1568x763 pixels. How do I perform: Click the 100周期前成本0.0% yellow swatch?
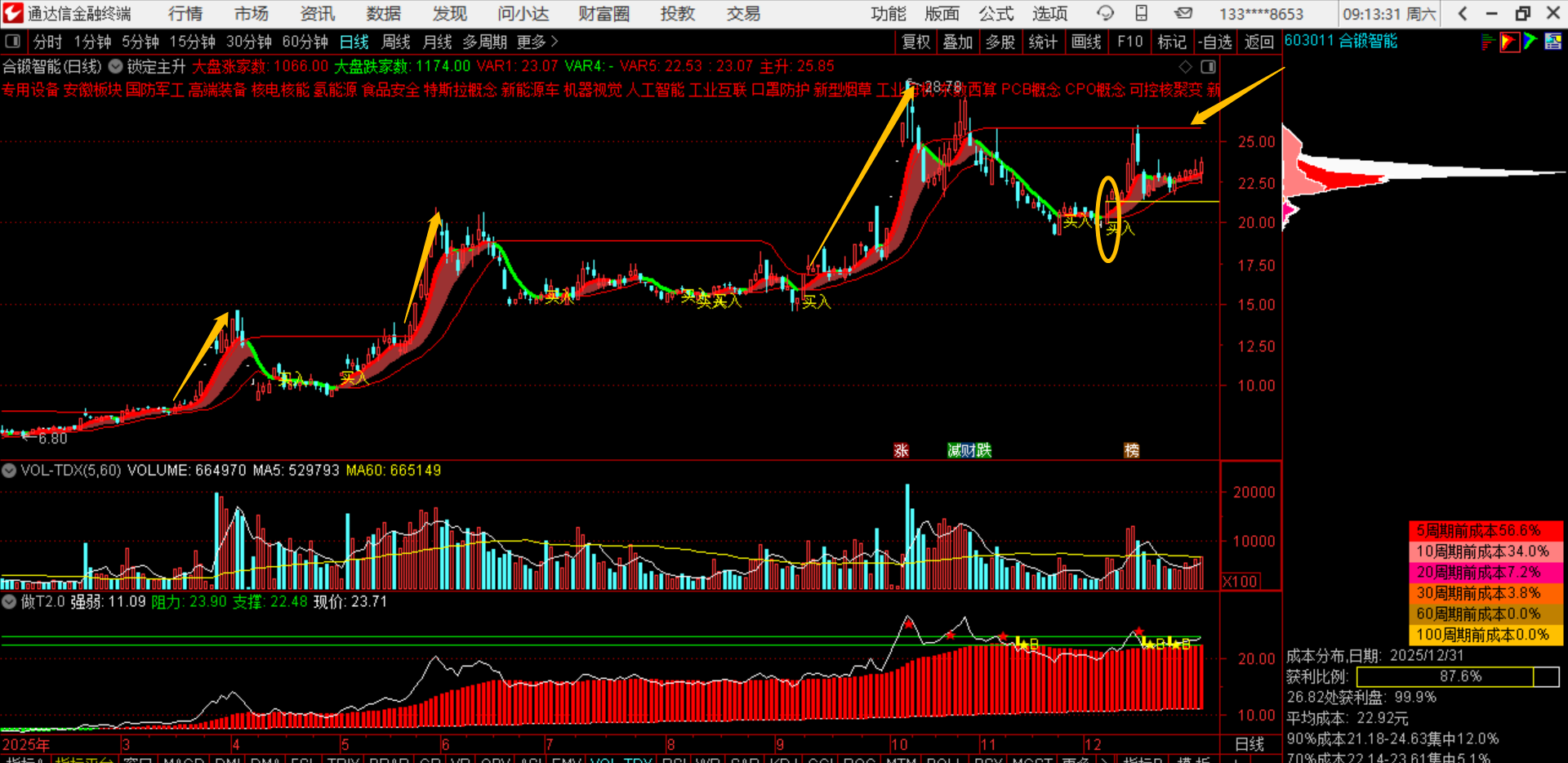click(x=1486, y=635)
